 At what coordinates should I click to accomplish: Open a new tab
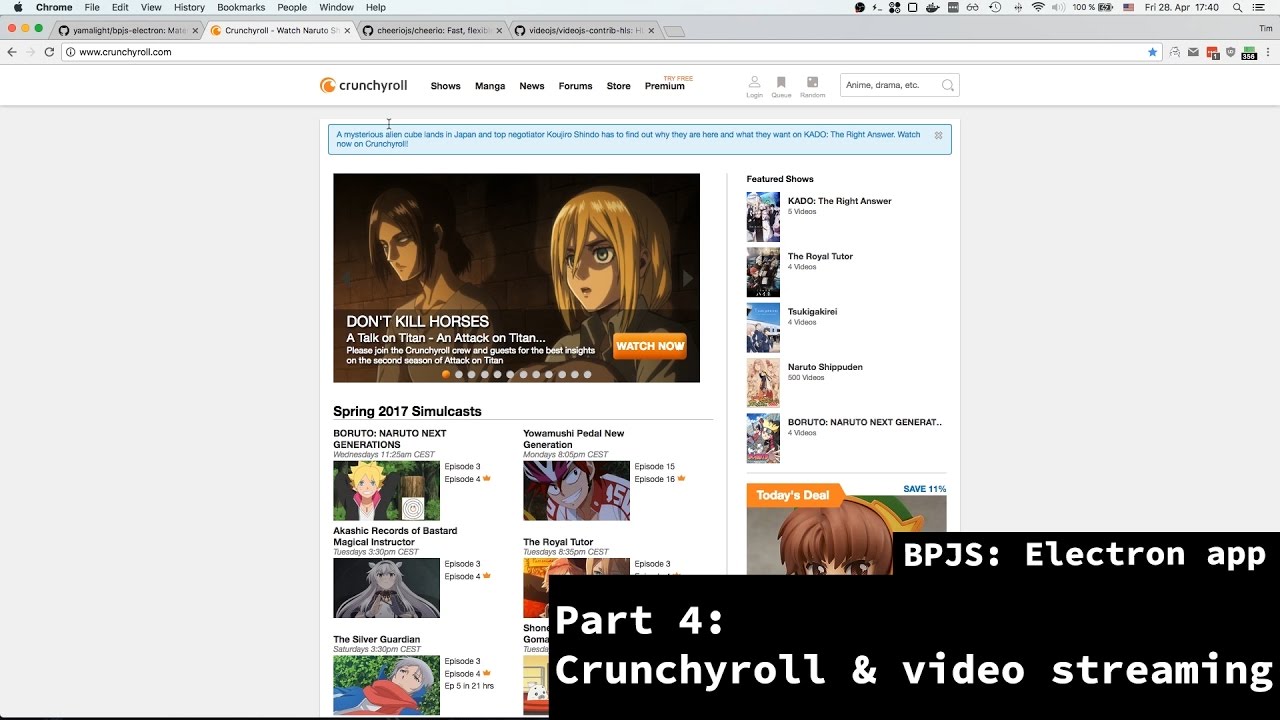point(674,31)
